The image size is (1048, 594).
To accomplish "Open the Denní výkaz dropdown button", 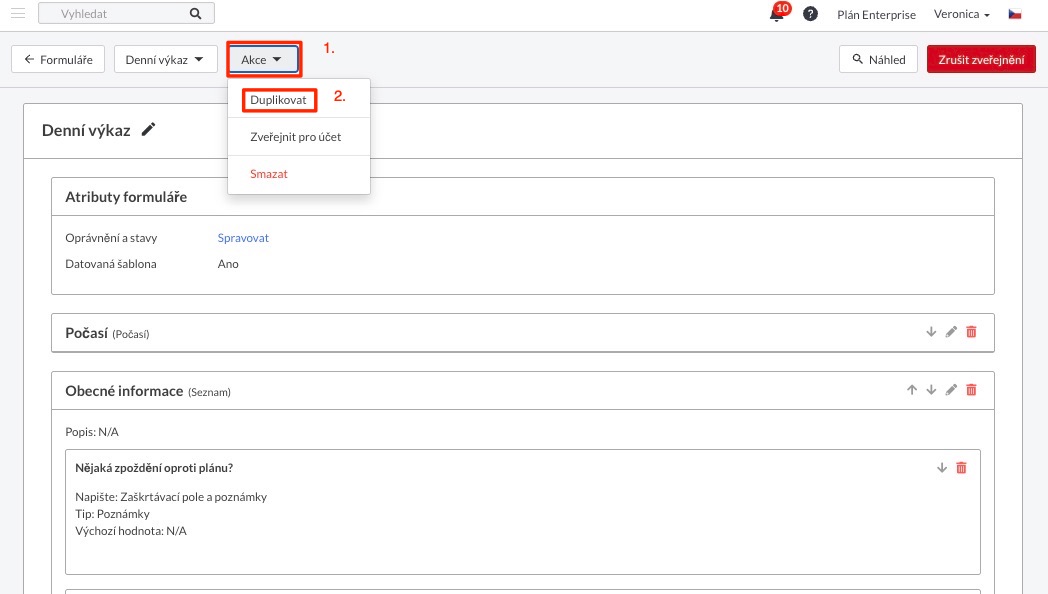I will point(166,59).
